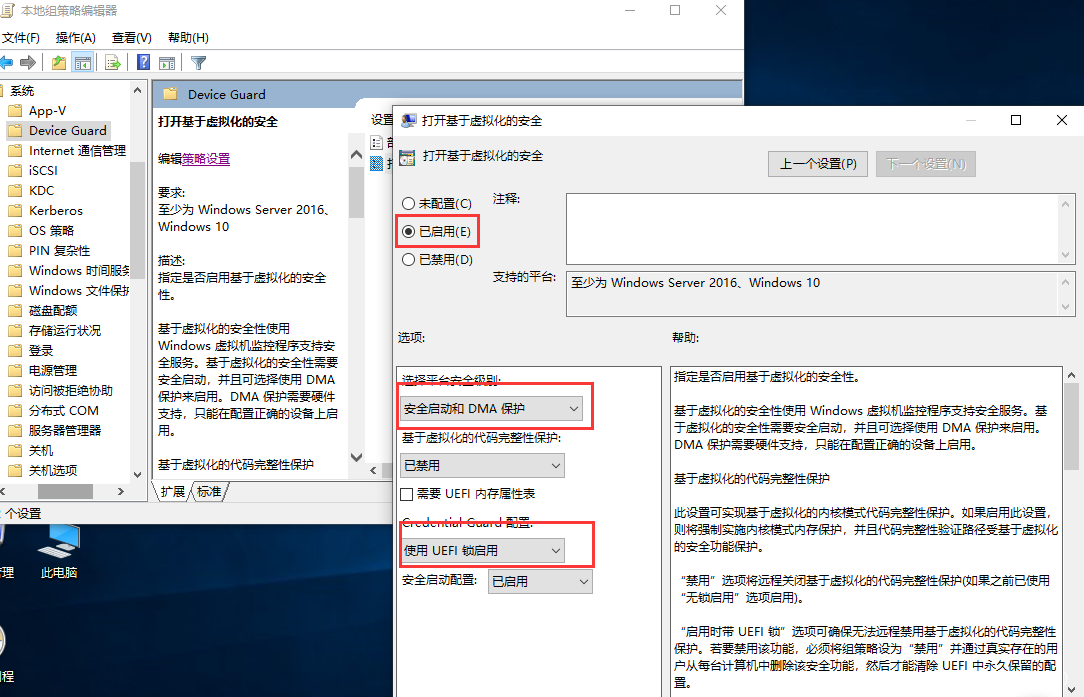
Task: Click the help text scrollbar down arrow
Action: (x=1071, y=692)
